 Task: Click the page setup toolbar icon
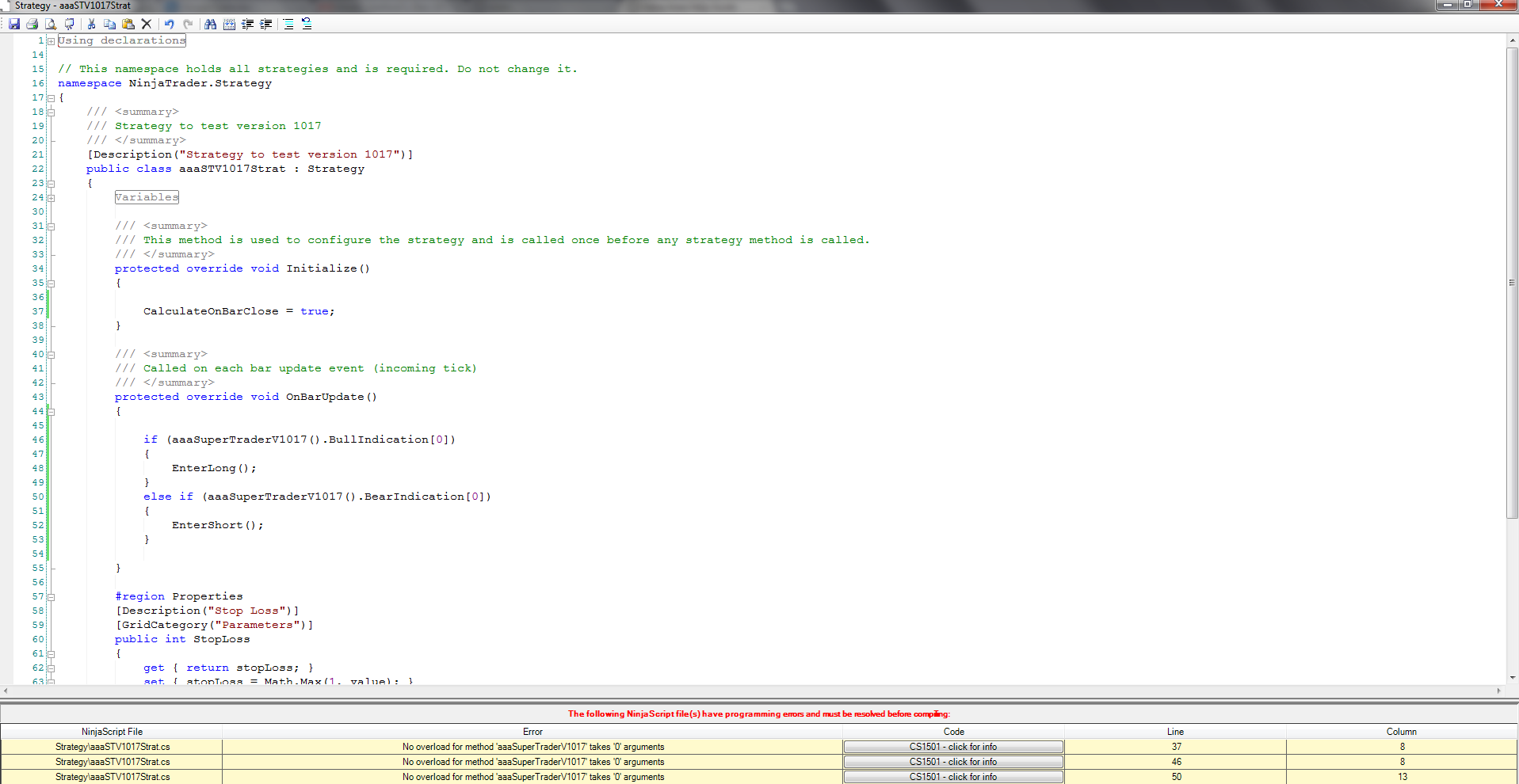(x=70, y=24)
